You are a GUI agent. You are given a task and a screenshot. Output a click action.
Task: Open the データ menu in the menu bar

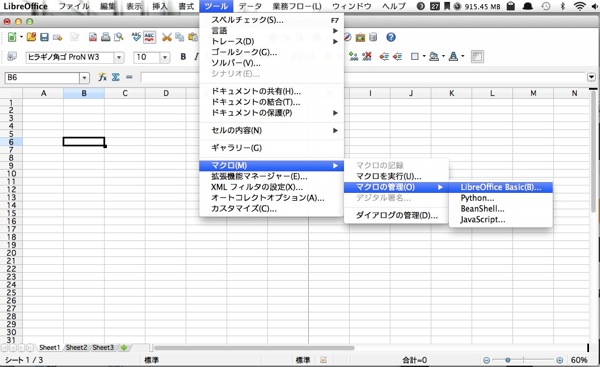click(x=250, y=6)
